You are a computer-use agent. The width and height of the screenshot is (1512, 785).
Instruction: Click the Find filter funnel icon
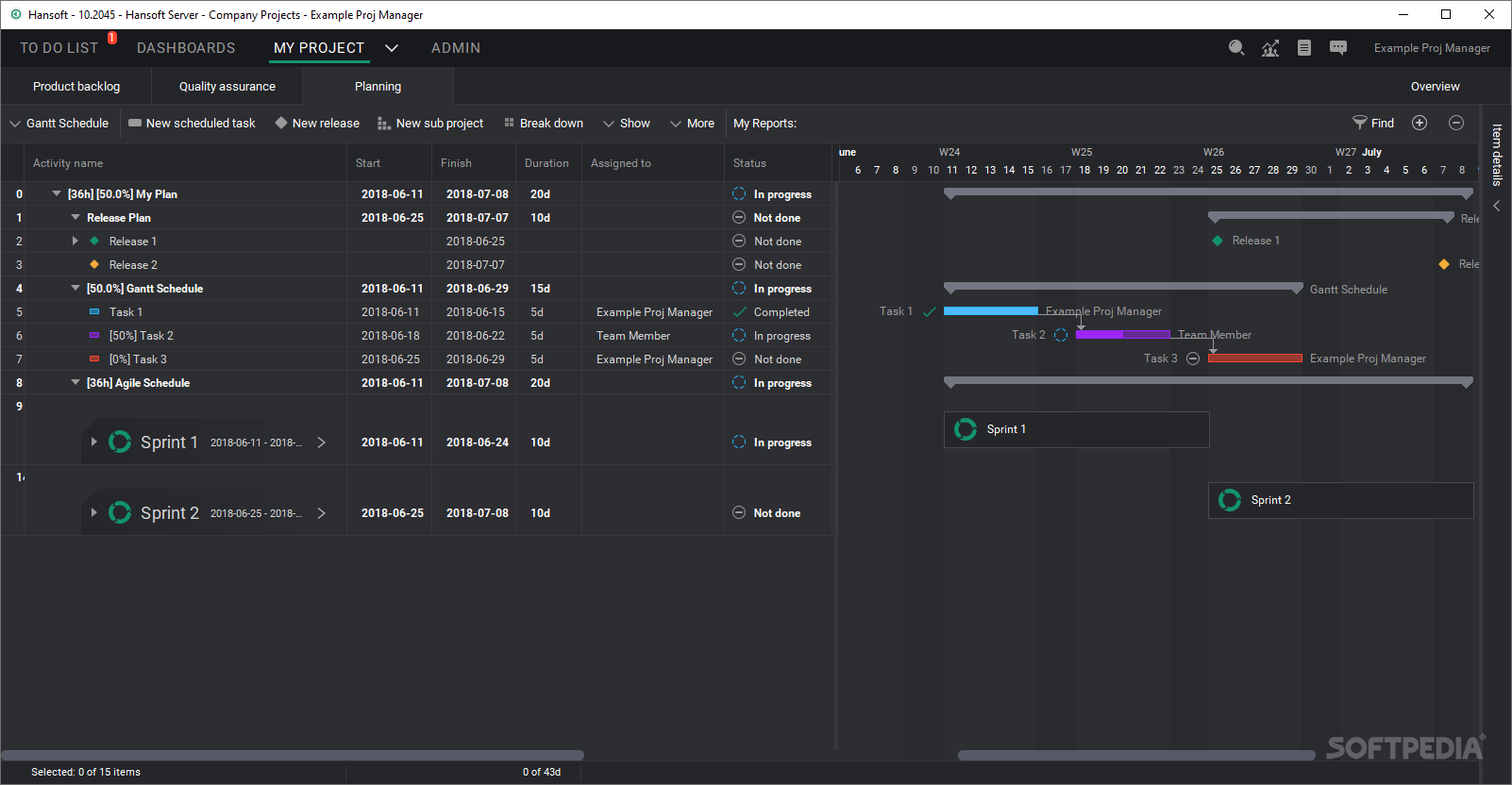pyautogui.click(x=1360, y=123)
